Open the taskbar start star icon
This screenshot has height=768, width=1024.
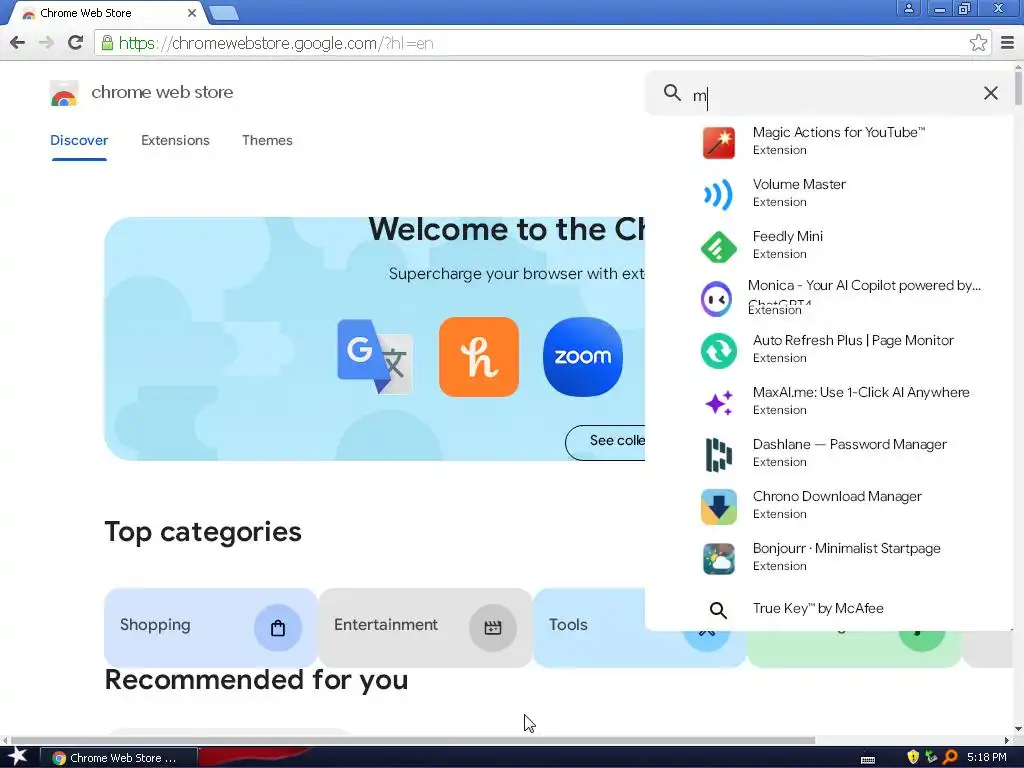pos(17,757)
